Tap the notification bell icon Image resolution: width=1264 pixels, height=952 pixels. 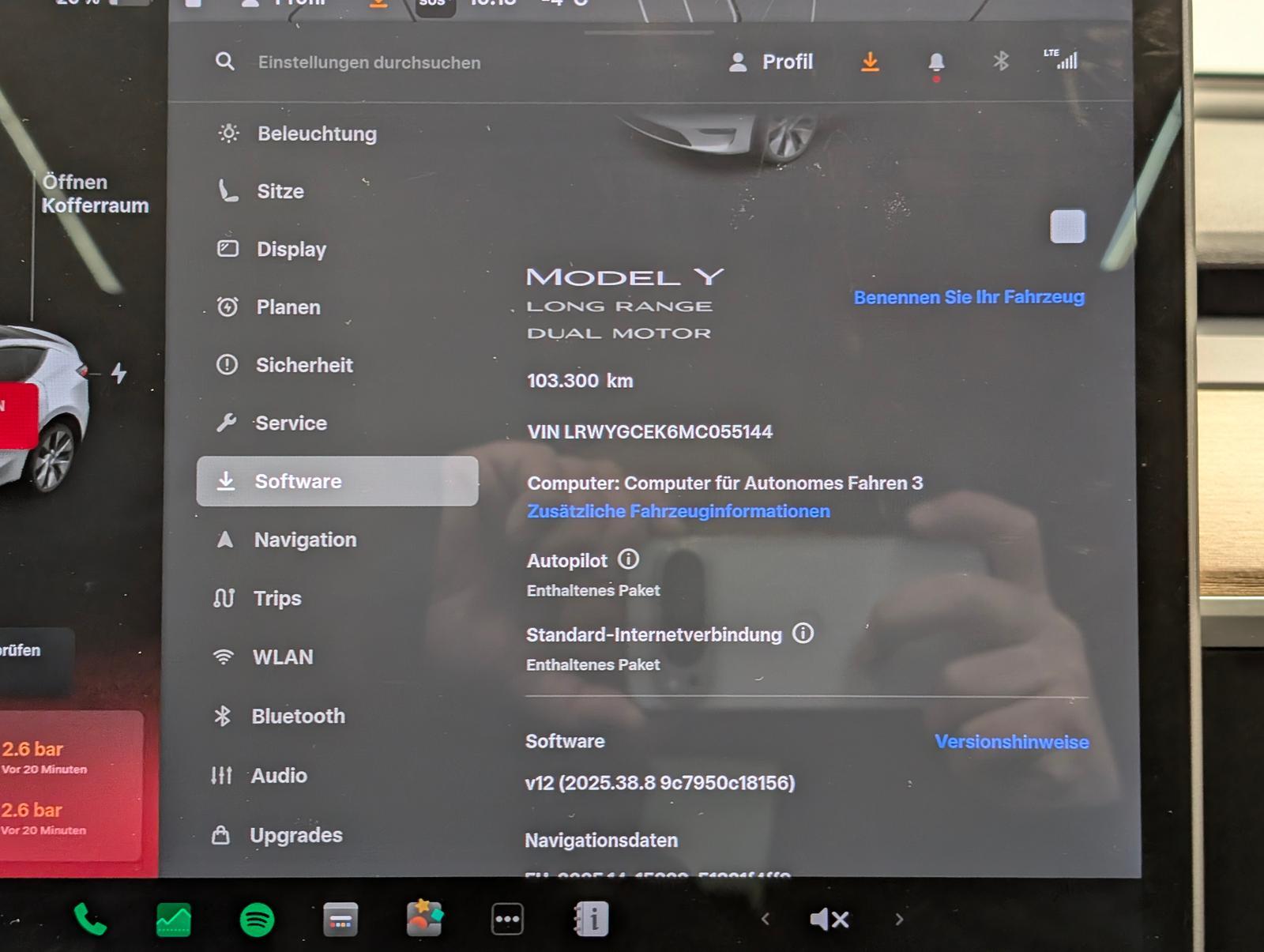pos(936,62)
